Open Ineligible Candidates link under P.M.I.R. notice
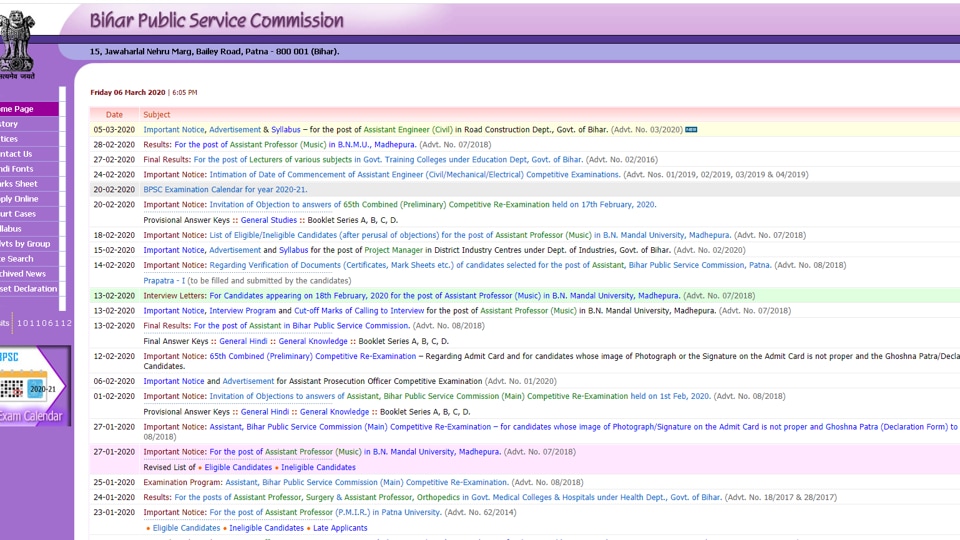960x540 pixels. [x=266, y=528]
